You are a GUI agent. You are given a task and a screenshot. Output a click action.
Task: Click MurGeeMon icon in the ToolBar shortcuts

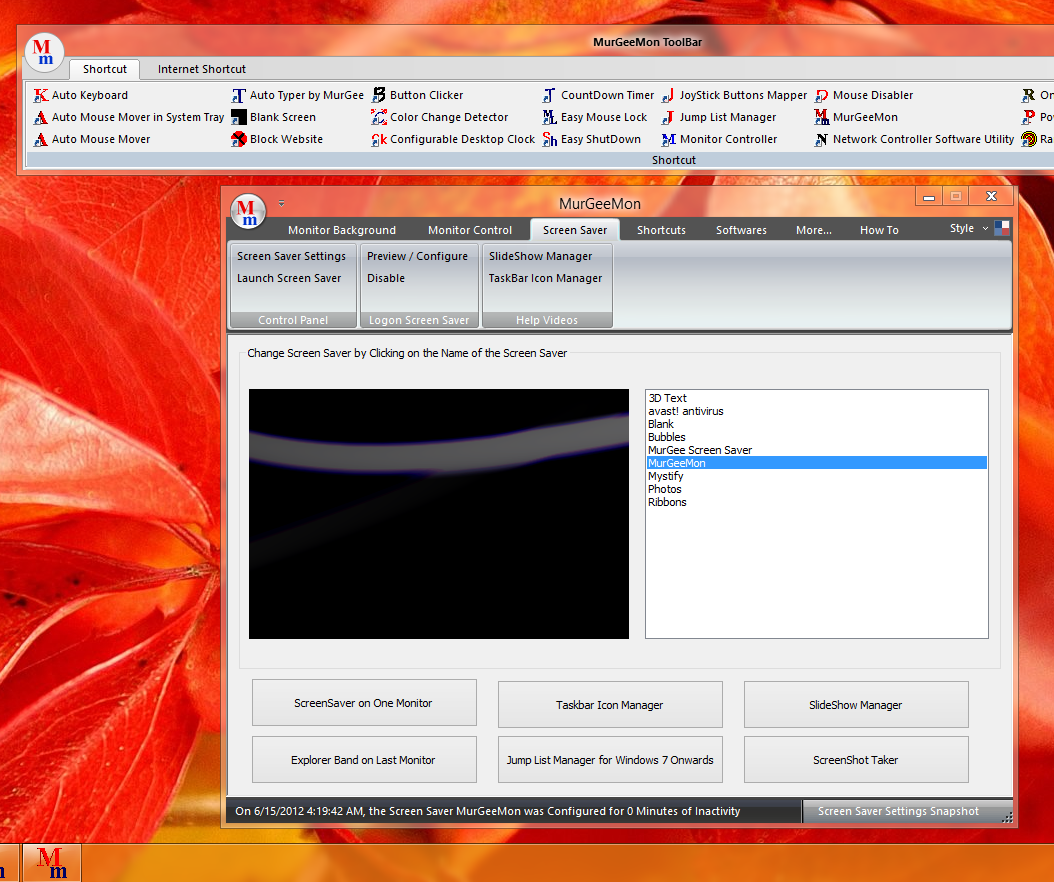click(821, 118)
